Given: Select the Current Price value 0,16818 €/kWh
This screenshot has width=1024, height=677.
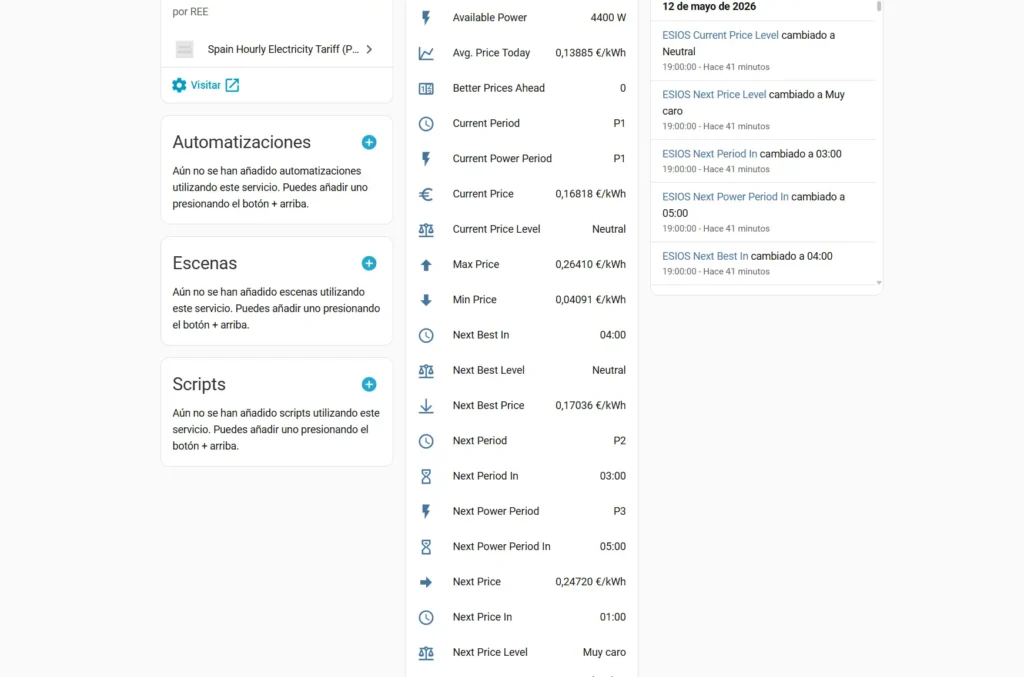Looking at the screenshot, I should coord(590,194).
